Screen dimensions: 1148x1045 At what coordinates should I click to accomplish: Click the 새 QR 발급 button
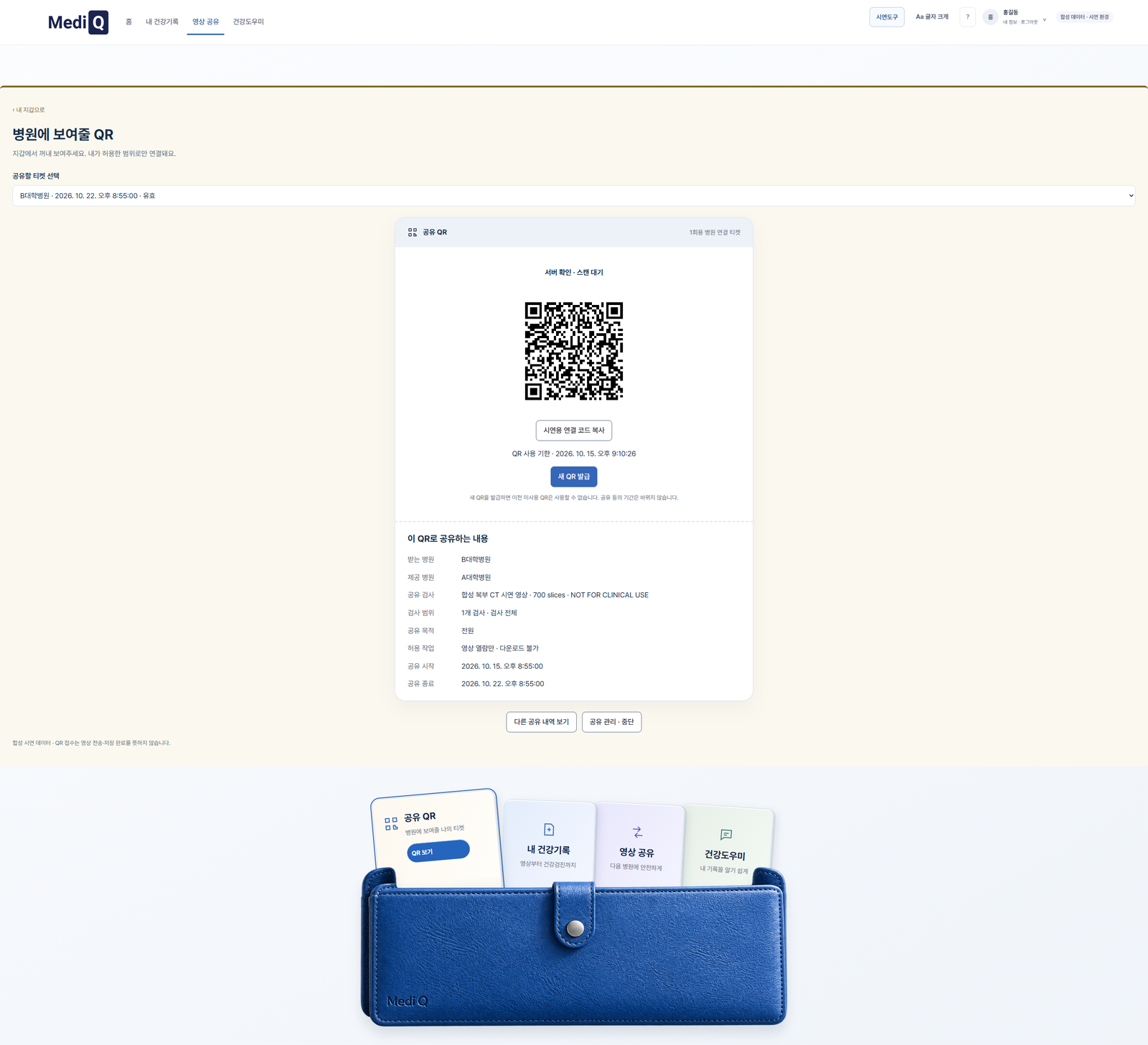[574, 477]
